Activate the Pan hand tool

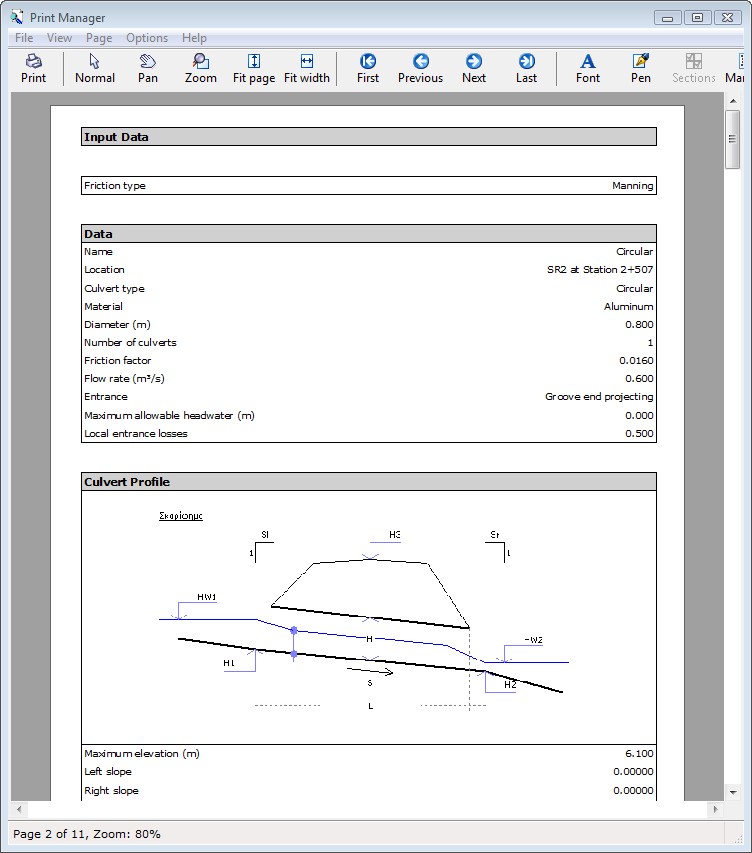point(148,68)
